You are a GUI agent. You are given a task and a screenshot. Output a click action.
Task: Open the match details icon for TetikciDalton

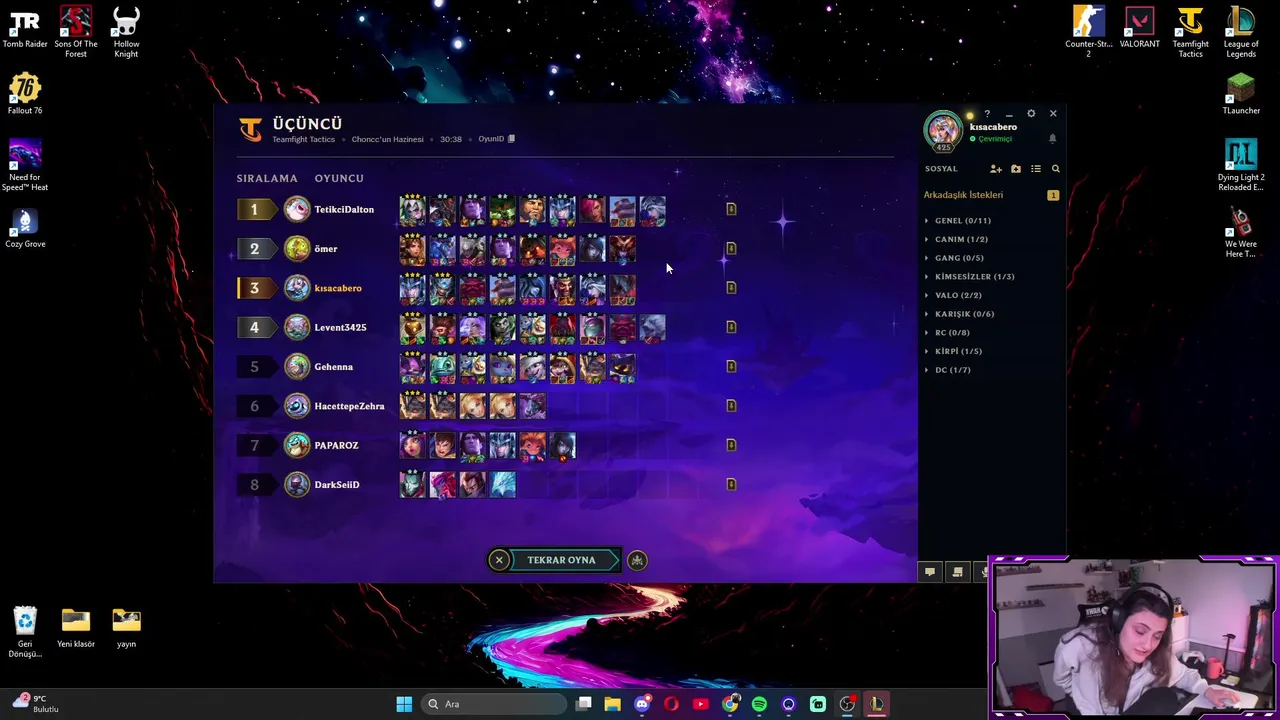[x=731, y=209]
